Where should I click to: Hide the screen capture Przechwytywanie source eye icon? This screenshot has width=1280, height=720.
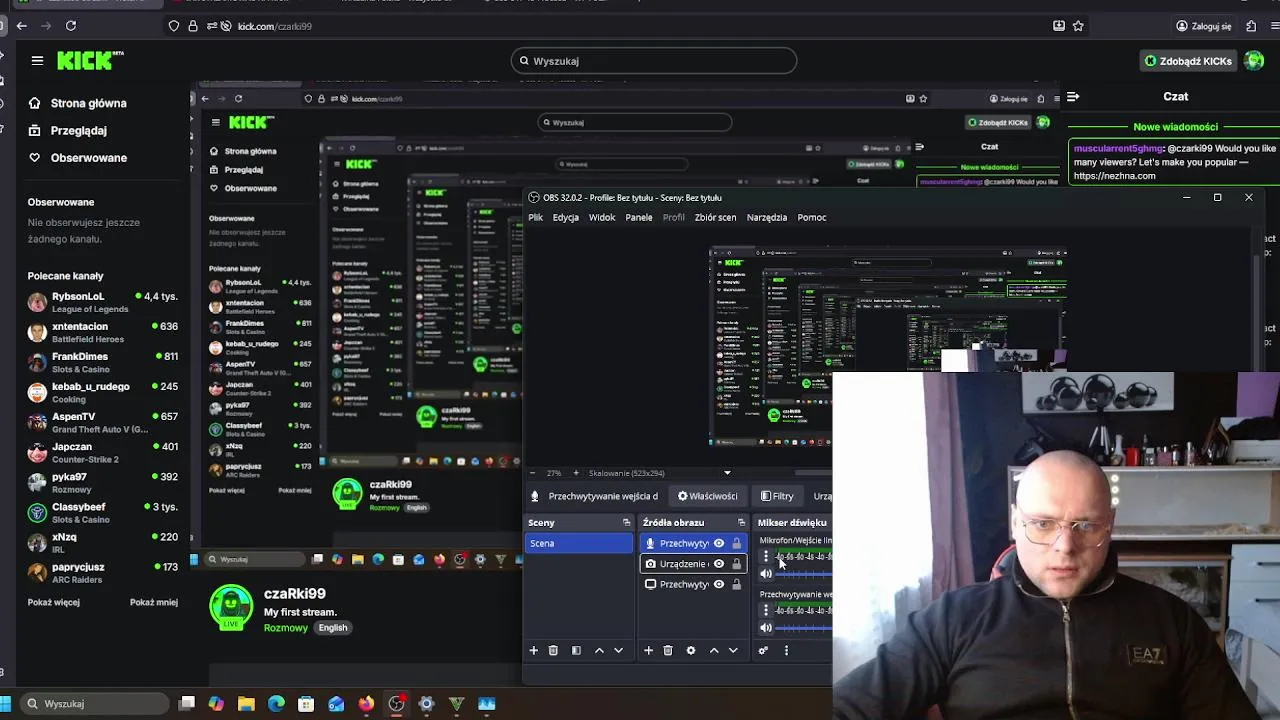[718, 584]
